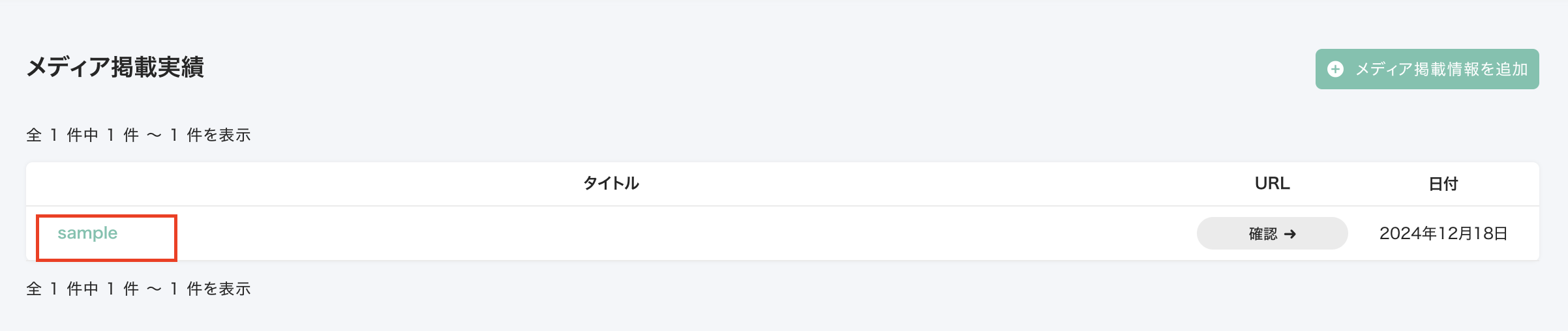Select the 日付 column header

1443,184
